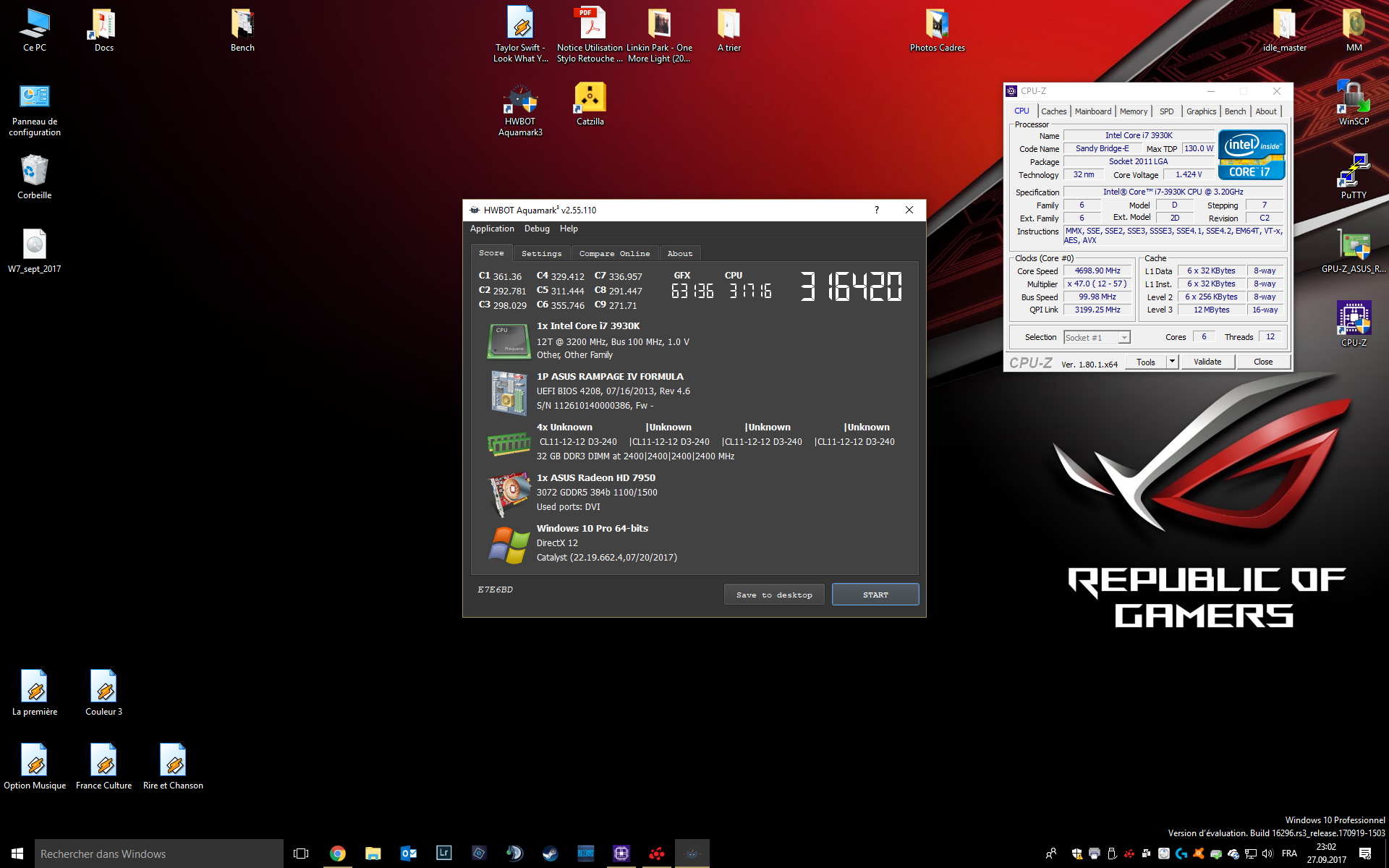The width and height of the screenshot is (1389, 868).
Task: Switch to Compare Online tab
Action: [614, 253]
